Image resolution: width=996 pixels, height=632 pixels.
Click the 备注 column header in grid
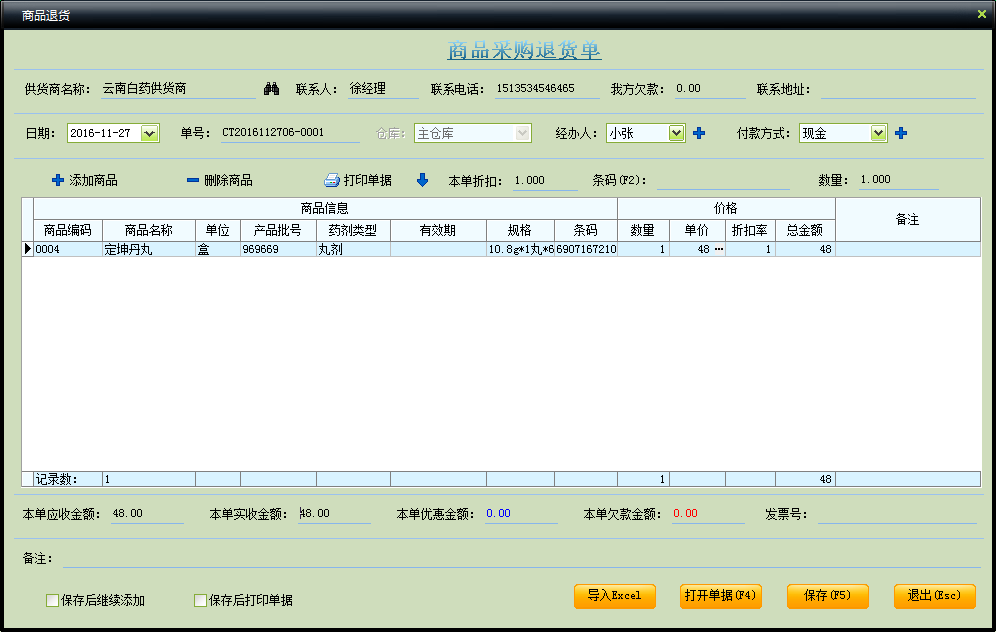point(908,220)
